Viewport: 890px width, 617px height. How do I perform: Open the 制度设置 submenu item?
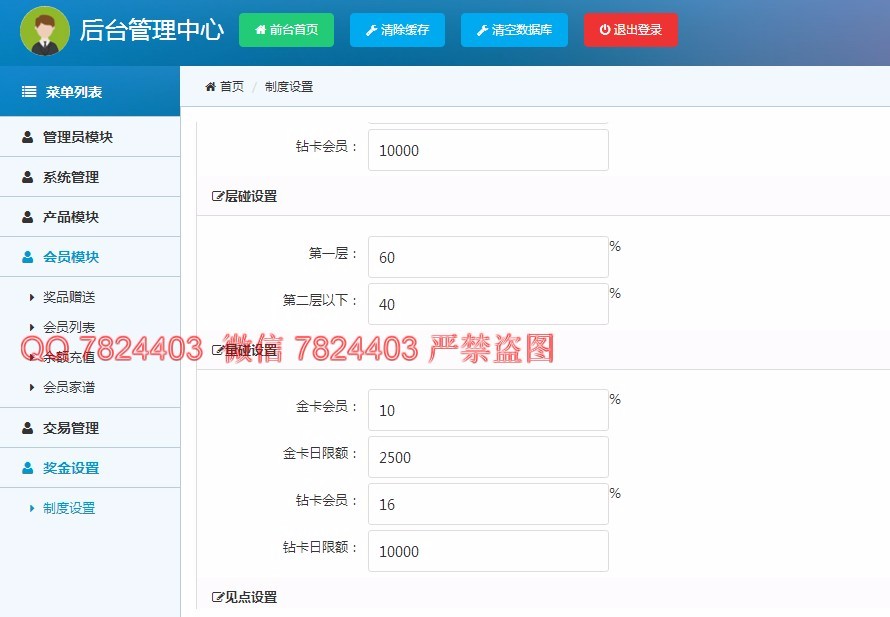(x=69, y=508)
